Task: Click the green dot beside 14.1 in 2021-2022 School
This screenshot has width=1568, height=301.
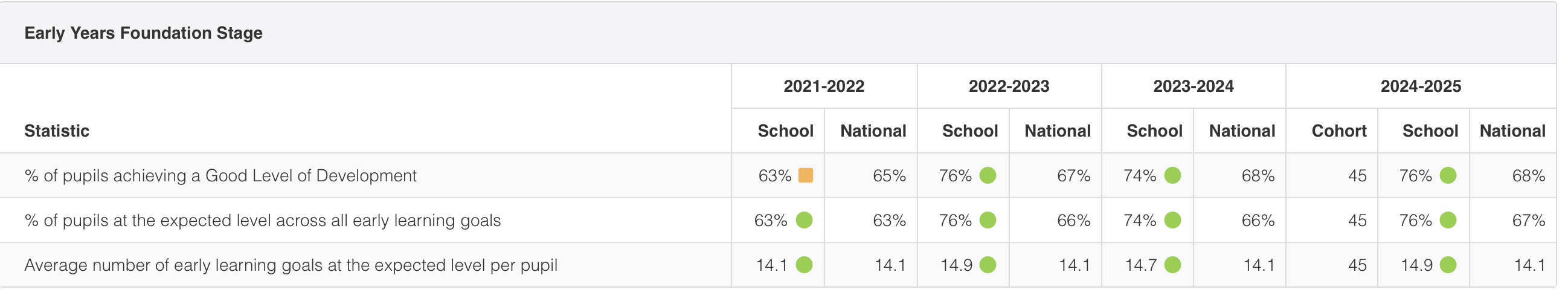Action: (x=804, y=265)
